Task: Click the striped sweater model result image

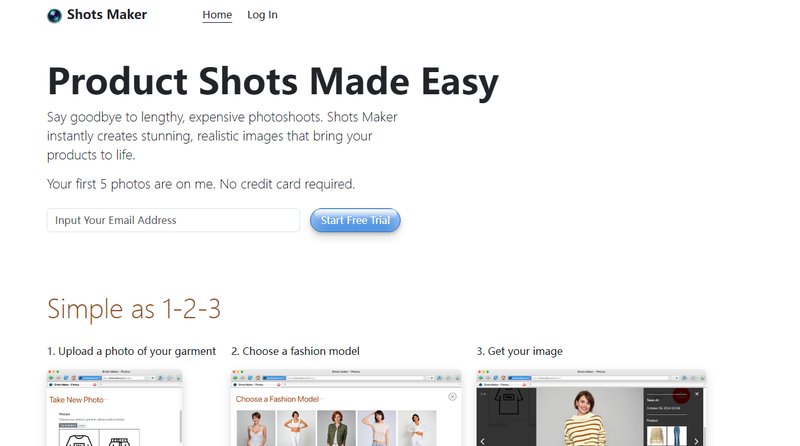Action: [x=589, y=416]
